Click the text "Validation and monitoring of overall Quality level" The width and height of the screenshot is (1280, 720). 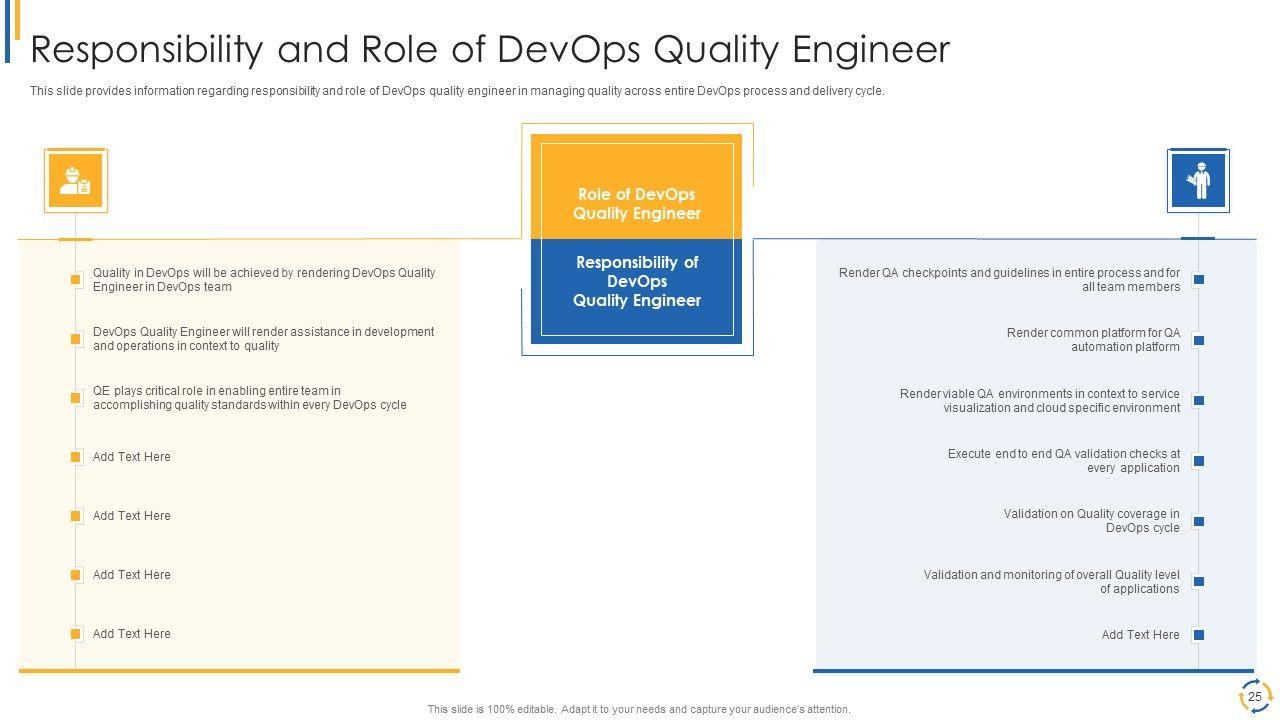(1052, 582)
